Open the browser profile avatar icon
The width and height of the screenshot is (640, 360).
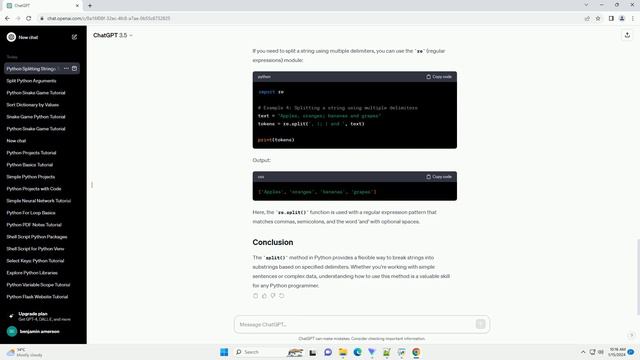(622, 18)
